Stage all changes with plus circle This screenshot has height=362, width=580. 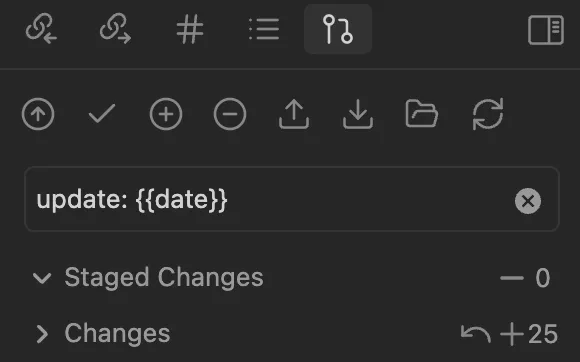pyautogui.click(x=166, y=114)
